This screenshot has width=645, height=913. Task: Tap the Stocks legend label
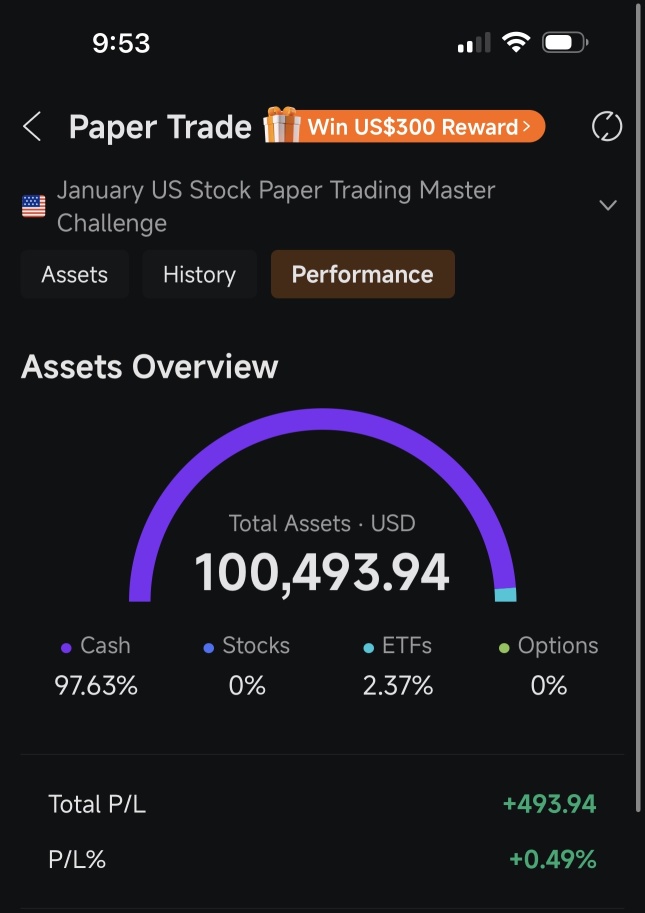pos(256,645)
